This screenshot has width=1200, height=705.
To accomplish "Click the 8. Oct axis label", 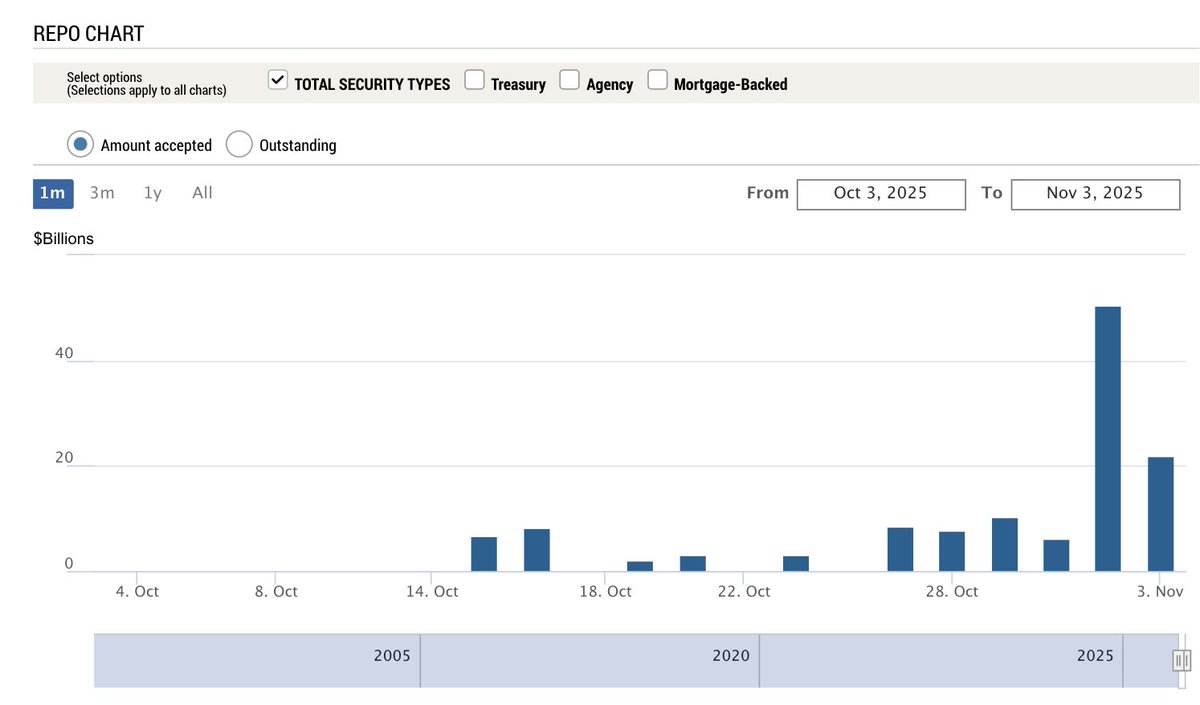I will coord(275,591).
